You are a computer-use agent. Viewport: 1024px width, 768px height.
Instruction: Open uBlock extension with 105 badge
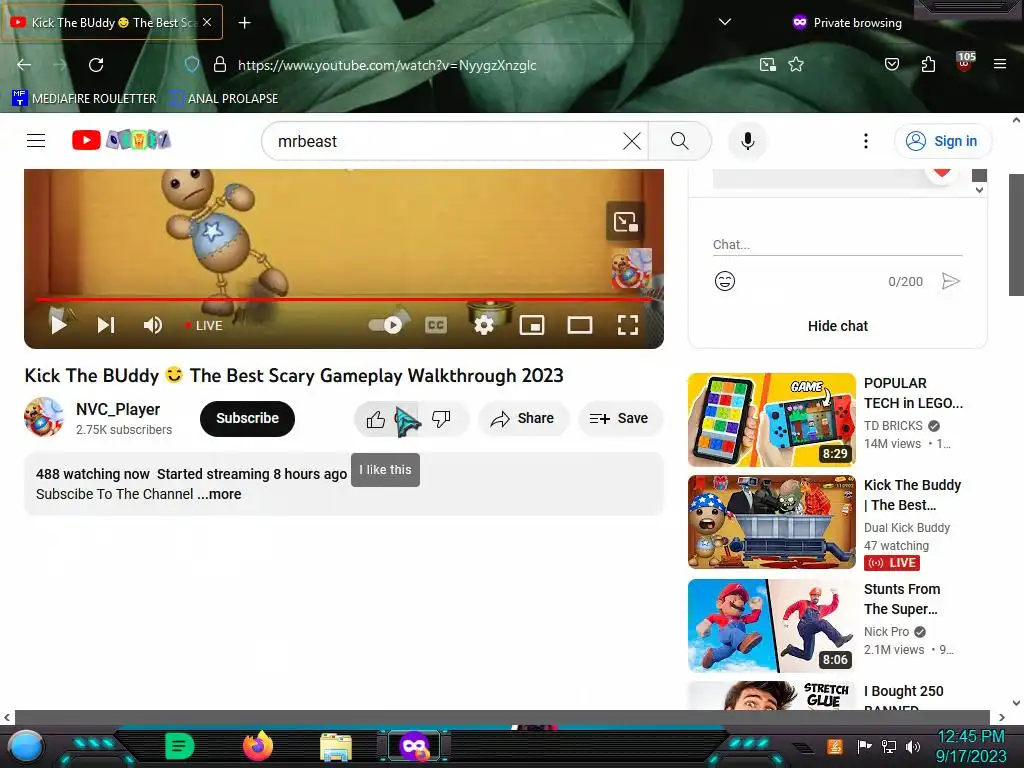(x=965, y=63)
